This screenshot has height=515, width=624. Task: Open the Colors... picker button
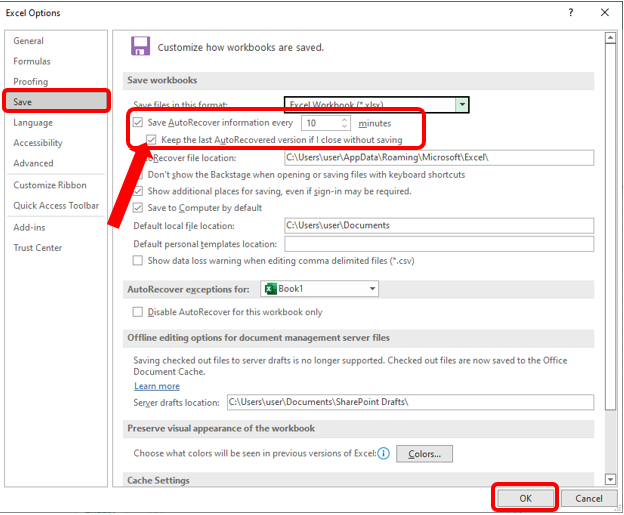(x=424, y=454)
